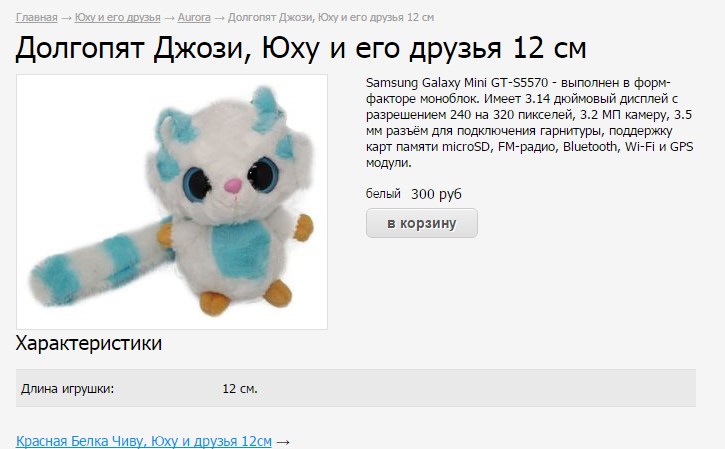Click the current page breadcrumb text
725x449 pixels.
pyautogui.click(x=331, y=18)
